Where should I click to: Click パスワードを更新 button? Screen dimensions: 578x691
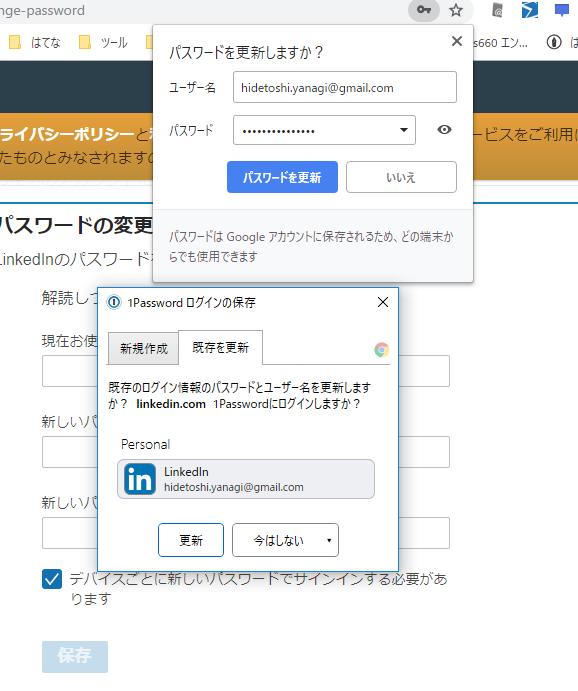282,177
